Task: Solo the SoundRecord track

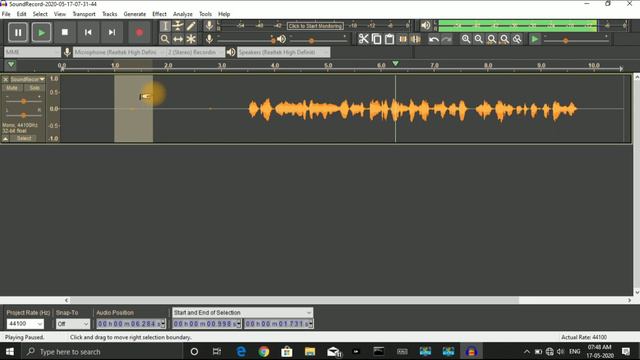Action: 34,88
